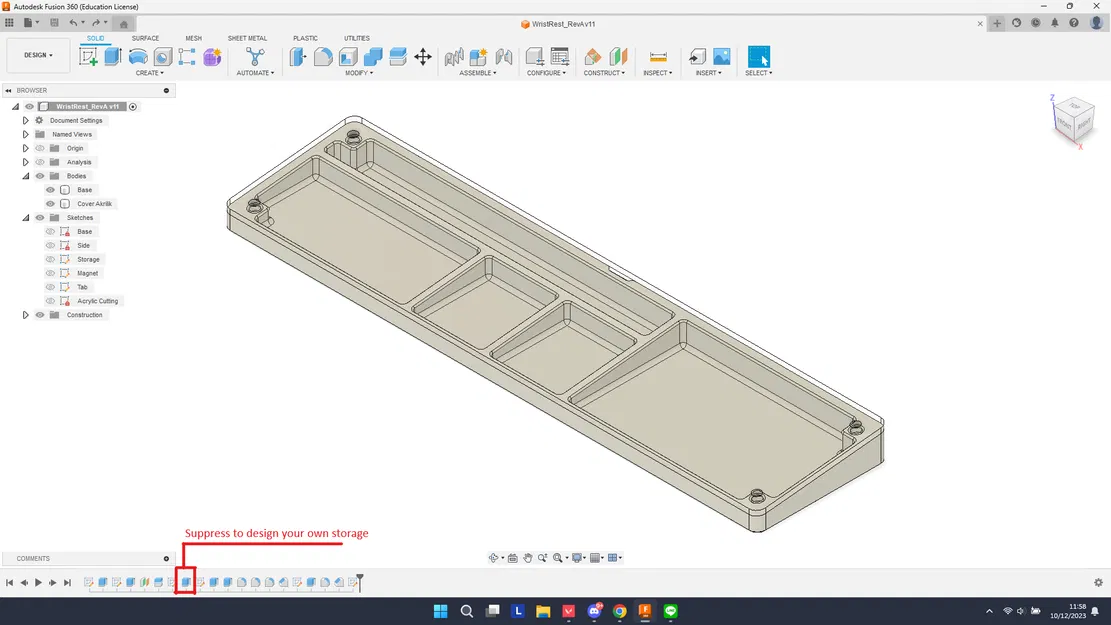Select the Measure tool under Inspect
Image resolution: width=1111 pixels, height=625 pixels.
(657, 57)
